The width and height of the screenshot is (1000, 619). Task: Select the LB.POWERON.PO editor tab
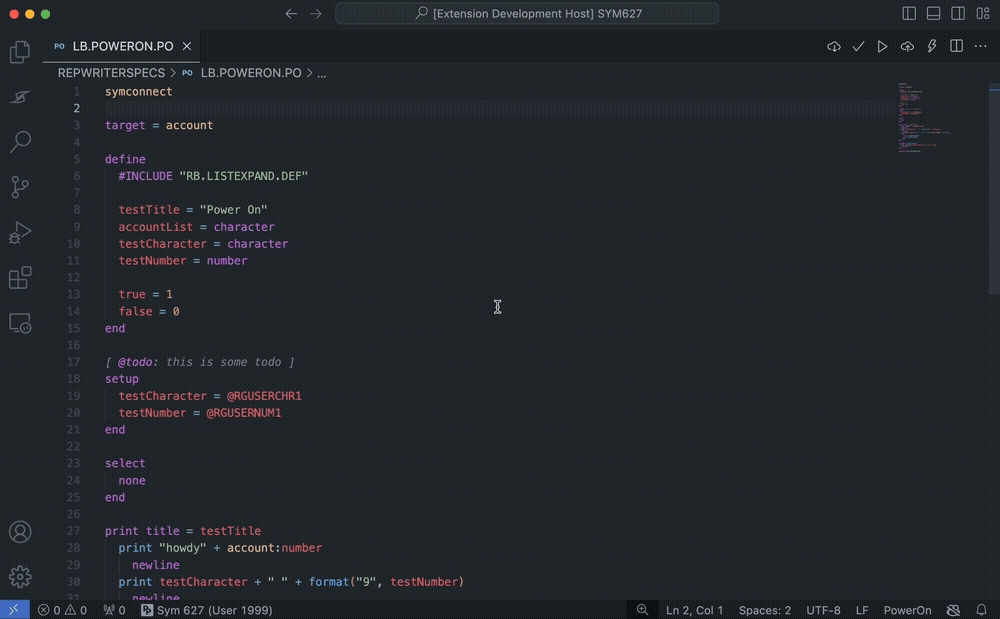coord(122,47)
